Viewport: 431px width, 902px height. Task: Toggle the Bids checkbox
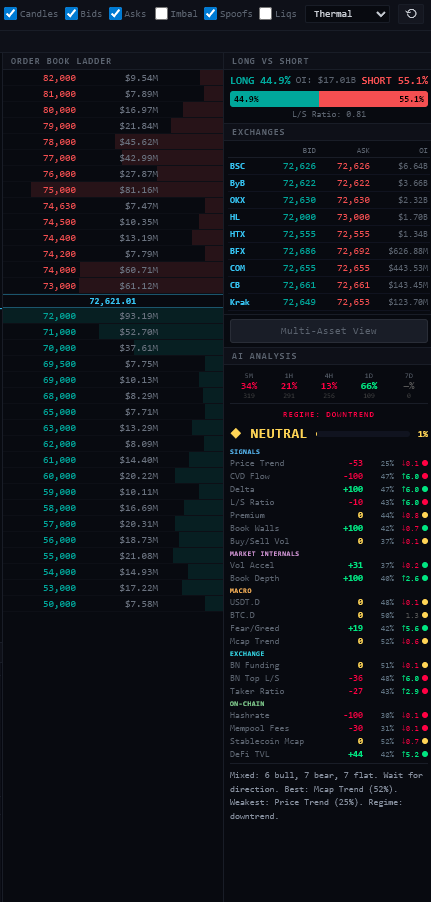71,14
